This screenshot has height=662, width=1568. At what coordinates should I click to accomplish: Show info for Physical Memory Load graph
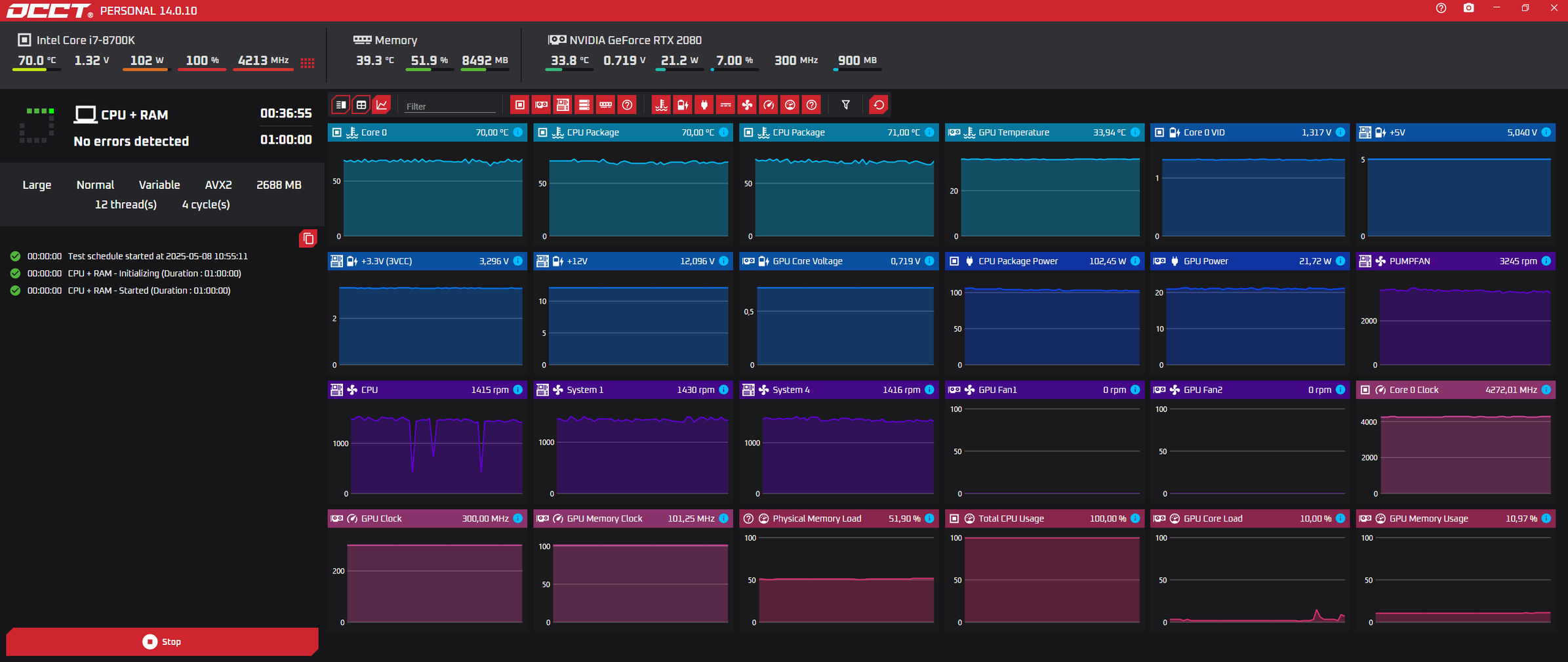929,518
